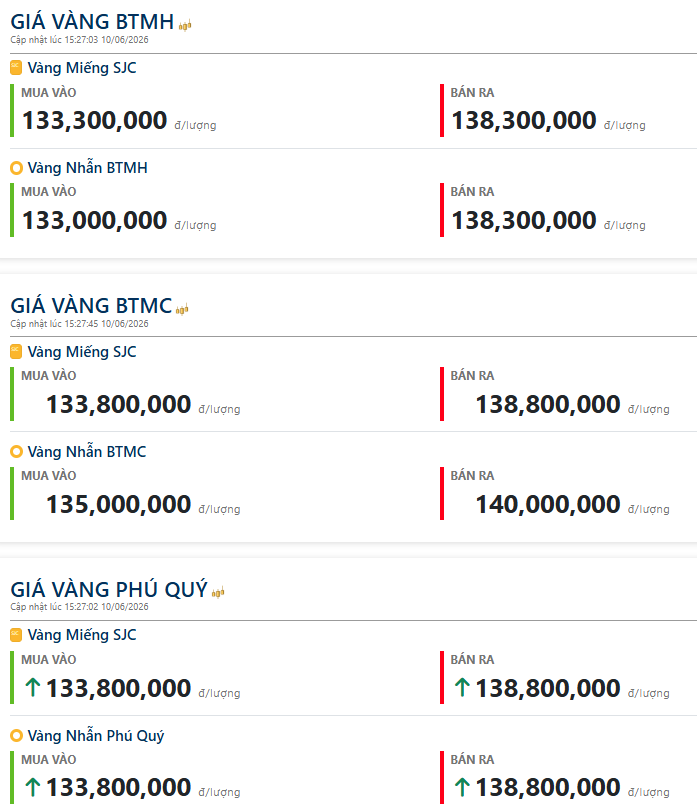Click the up arrow on Phú Quý ring sell price
Viewport: 697px width, 809px height.
tap(462, 787)
